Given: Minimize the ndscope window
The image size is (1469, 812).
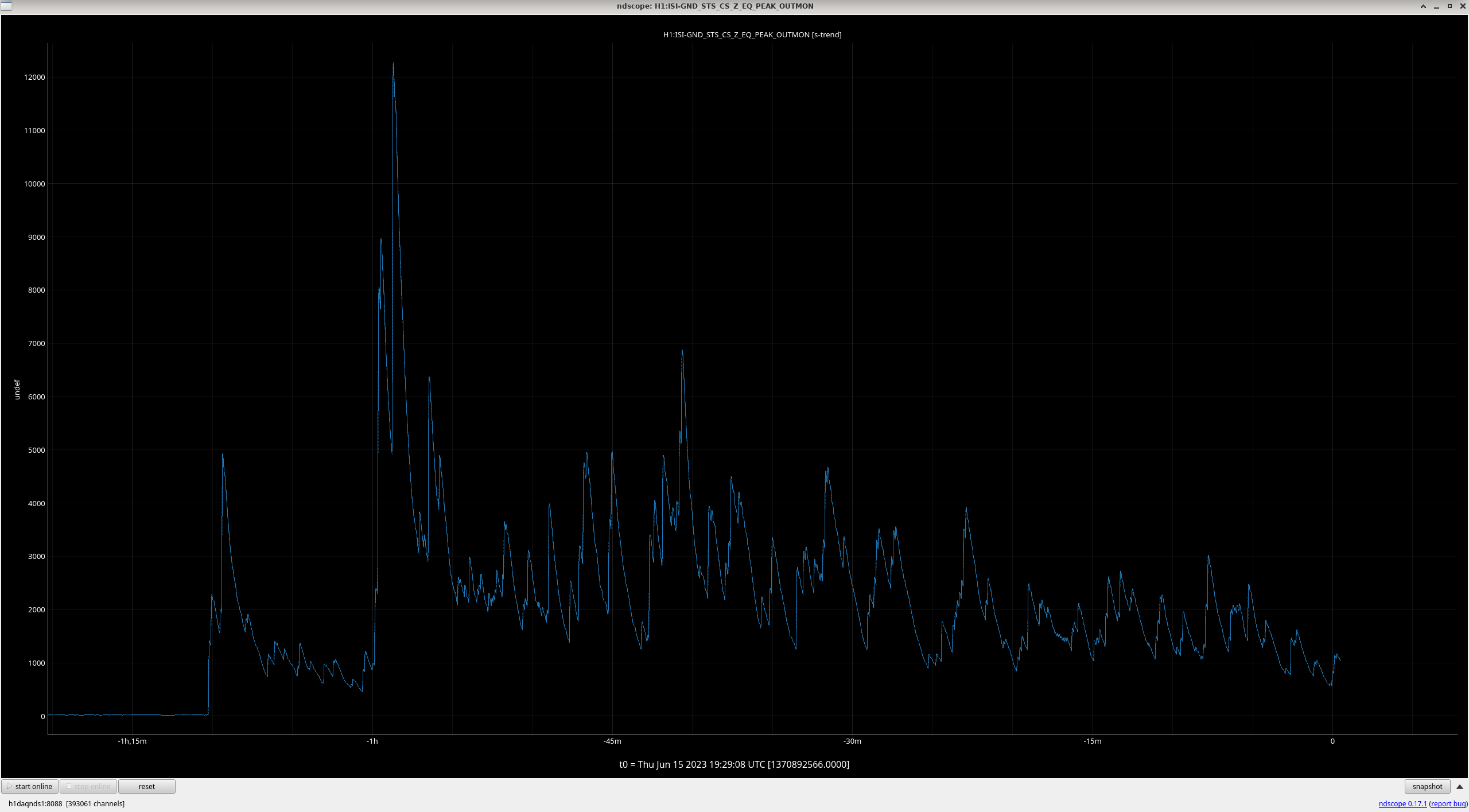Looking at the screenshot, I should [x=1436, y=6].
